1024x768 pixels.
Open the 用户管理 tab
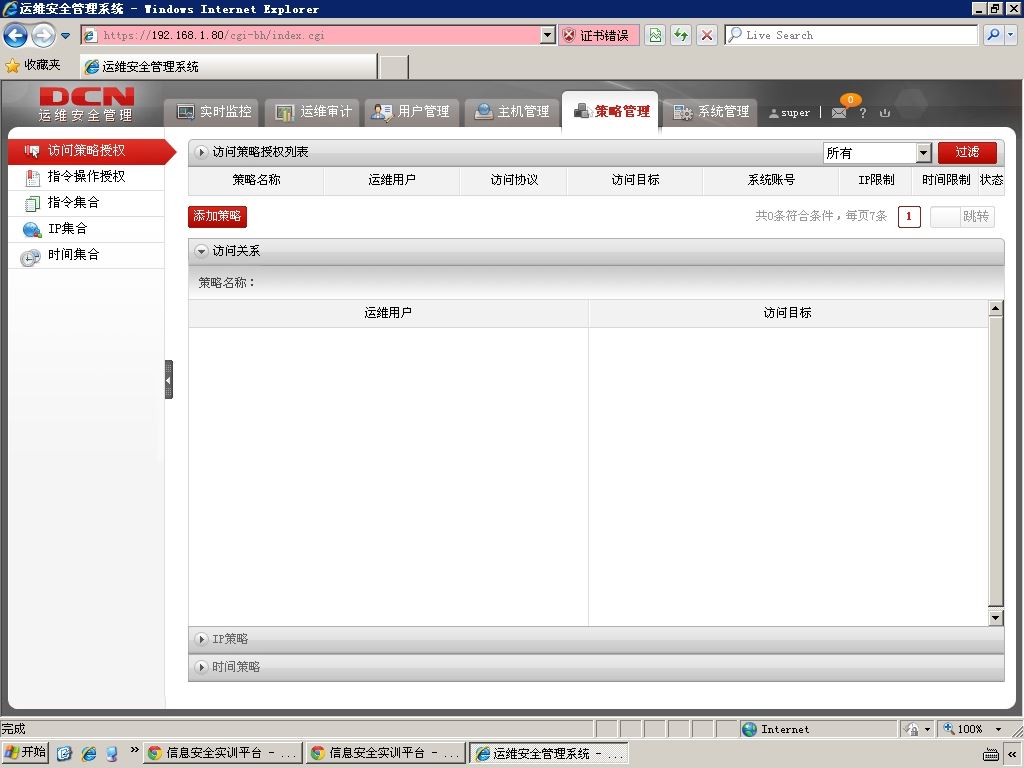(411, 112)
